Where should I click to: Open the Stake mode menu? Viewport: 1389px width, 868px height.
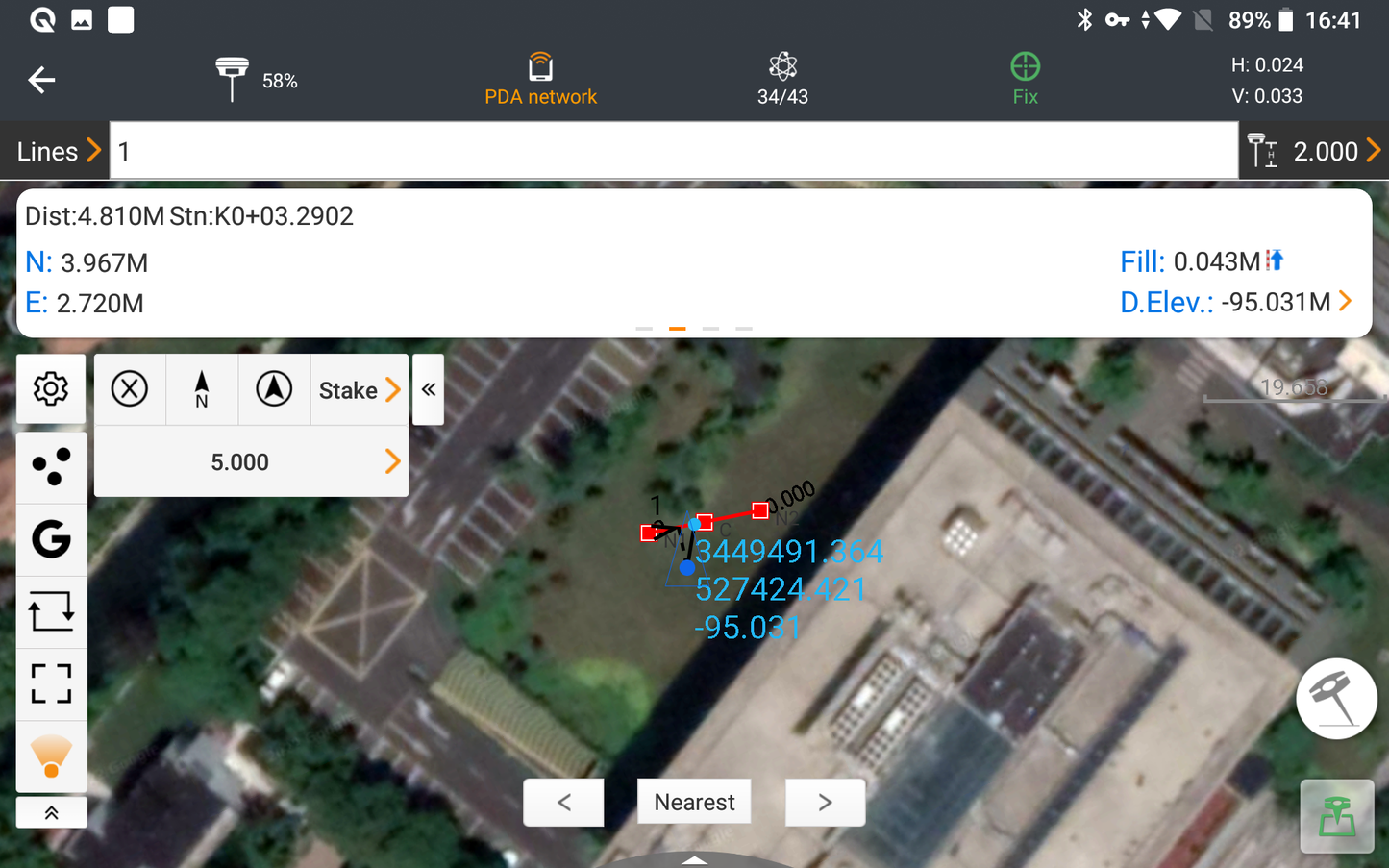coord(359,390)
